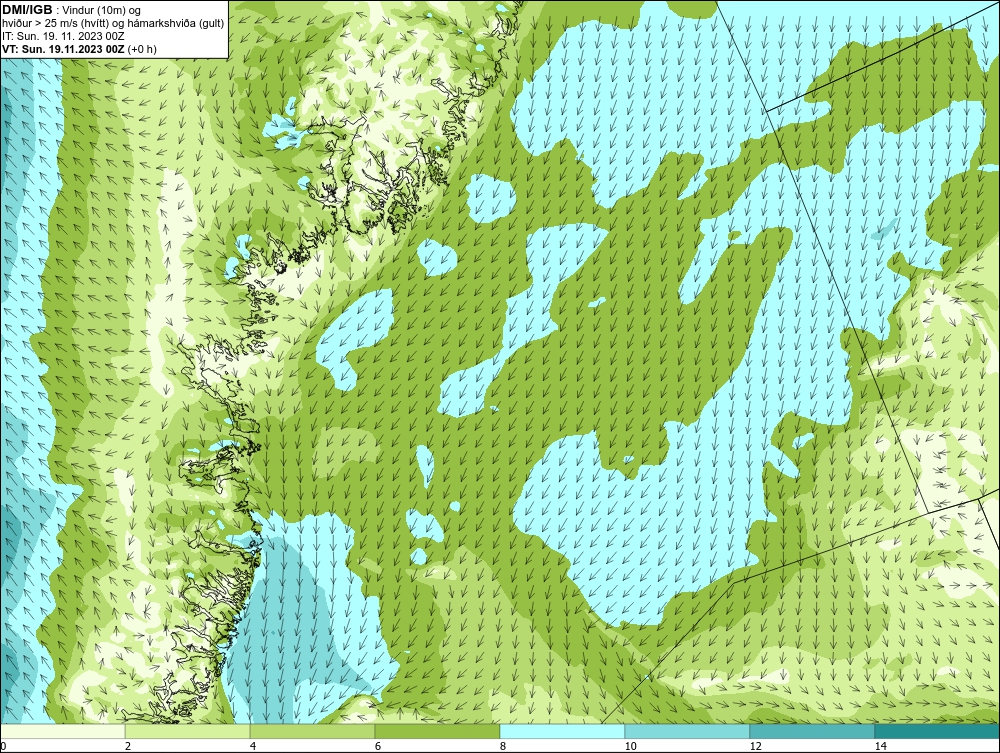Click the 'DMI/IGB' title text
1000x753 pixels.
coord(27,10)
